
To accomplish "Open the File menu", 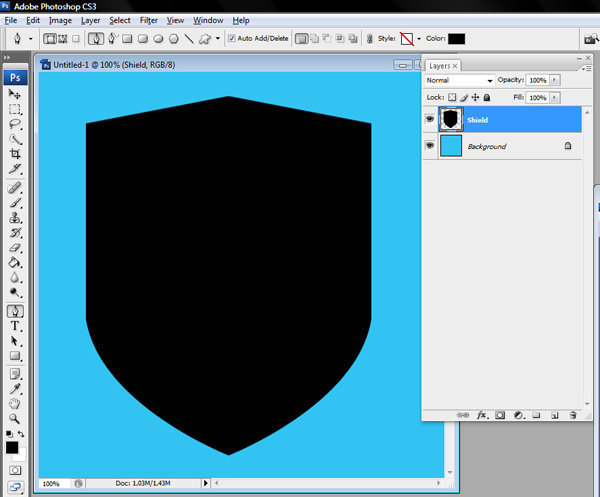I will point(11,20).
